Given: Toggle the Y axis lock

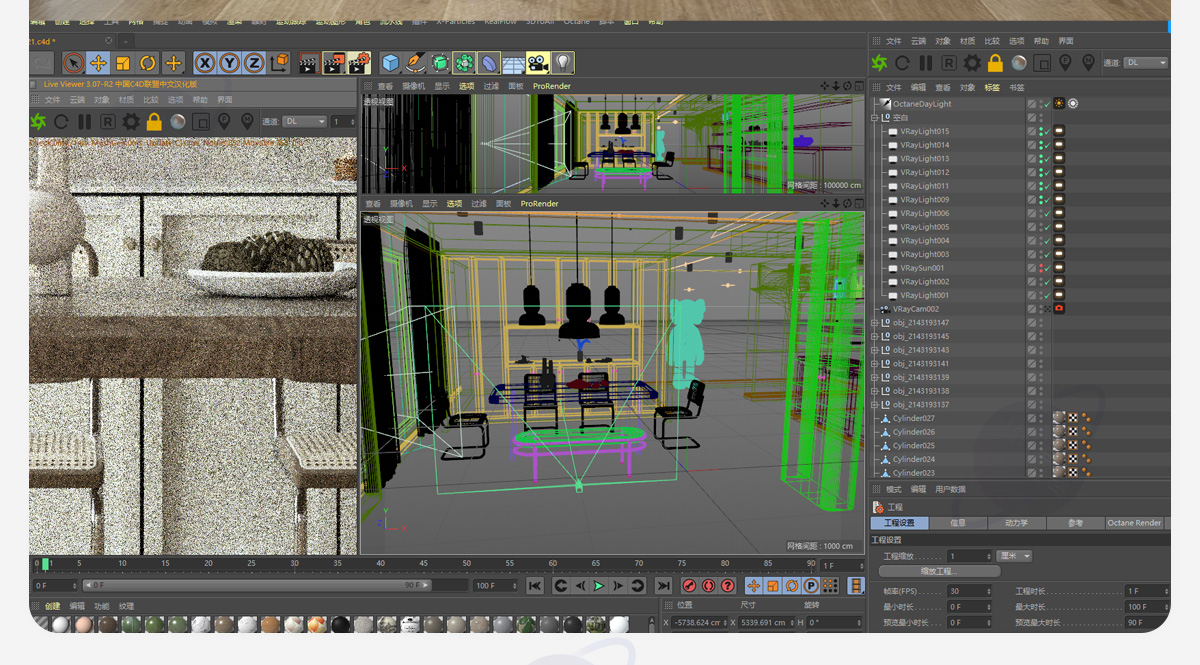Looking at the screenshot, I should tap(230, 63).
